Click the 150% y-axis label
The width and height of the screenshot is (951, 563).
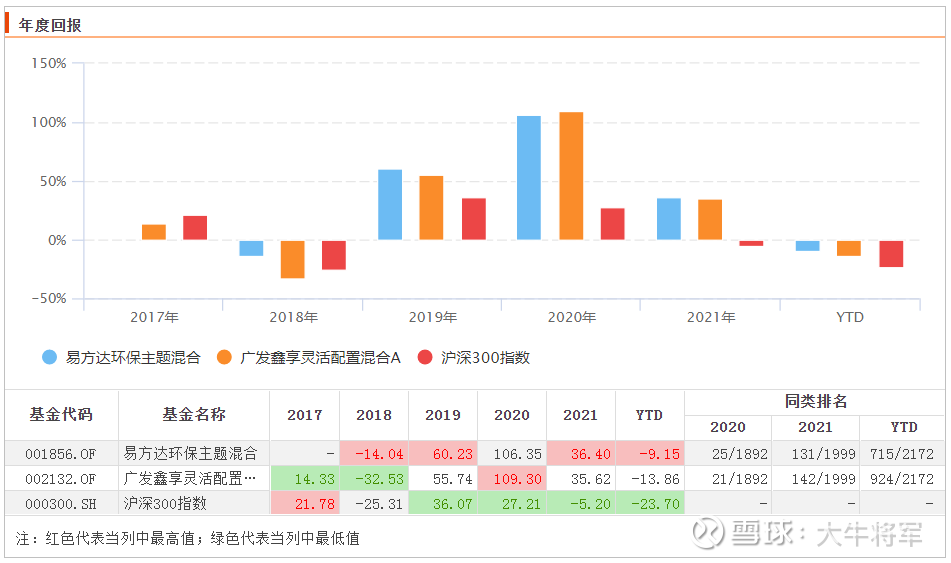(49, 63)
